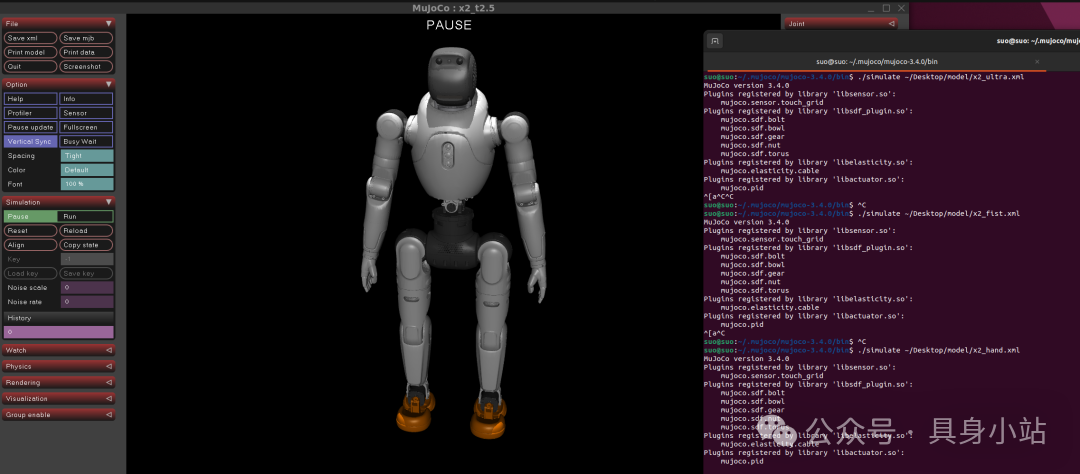
Task: Maximize the MuJoCo window
Action: point(886,8)
